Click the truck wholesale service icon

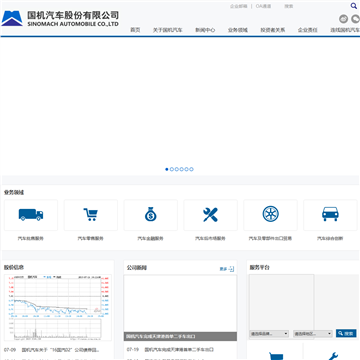[x=31, y=214]
